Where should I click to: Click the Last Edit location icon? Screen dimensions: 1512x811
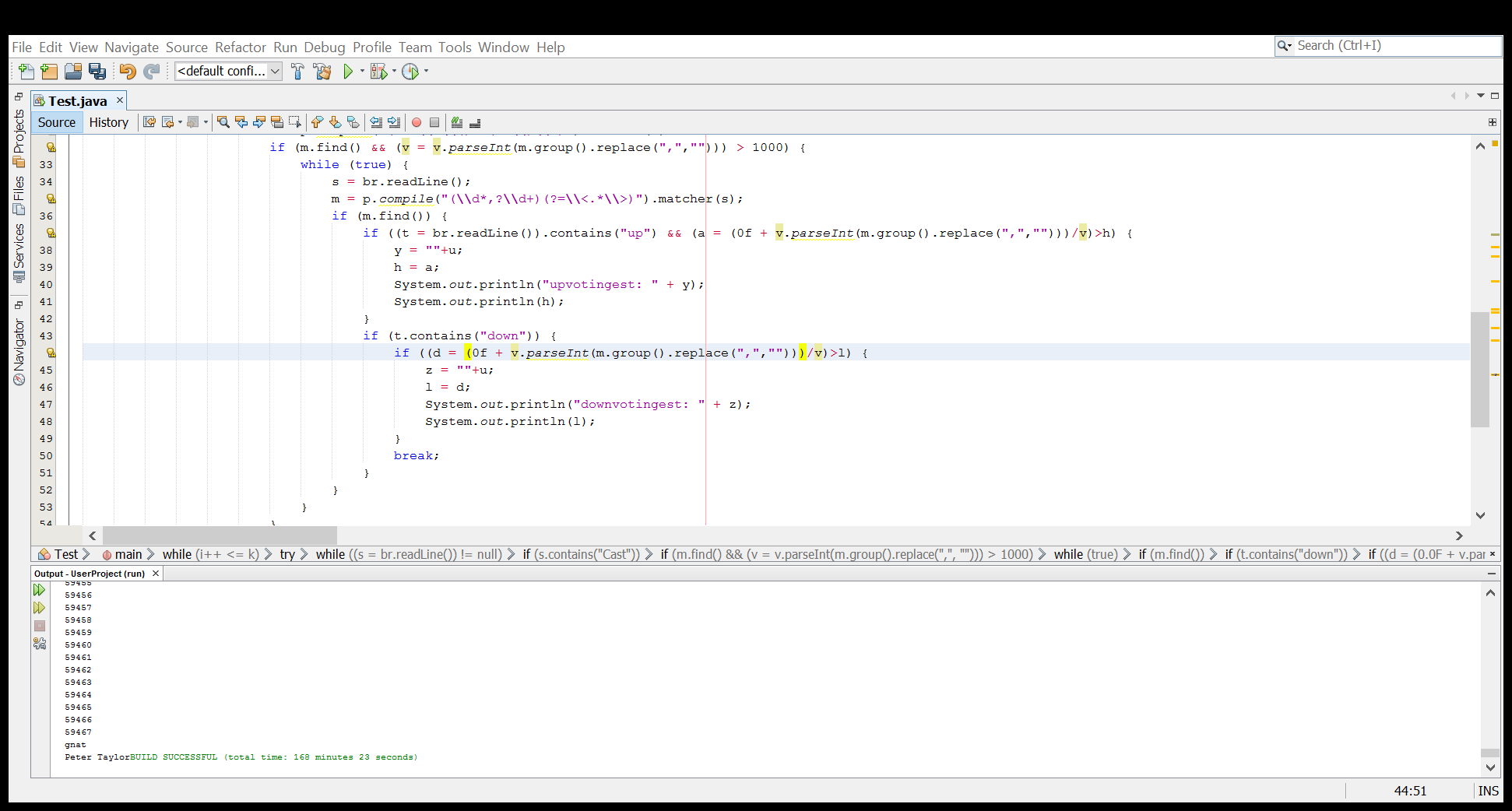(x=149, y=122)
